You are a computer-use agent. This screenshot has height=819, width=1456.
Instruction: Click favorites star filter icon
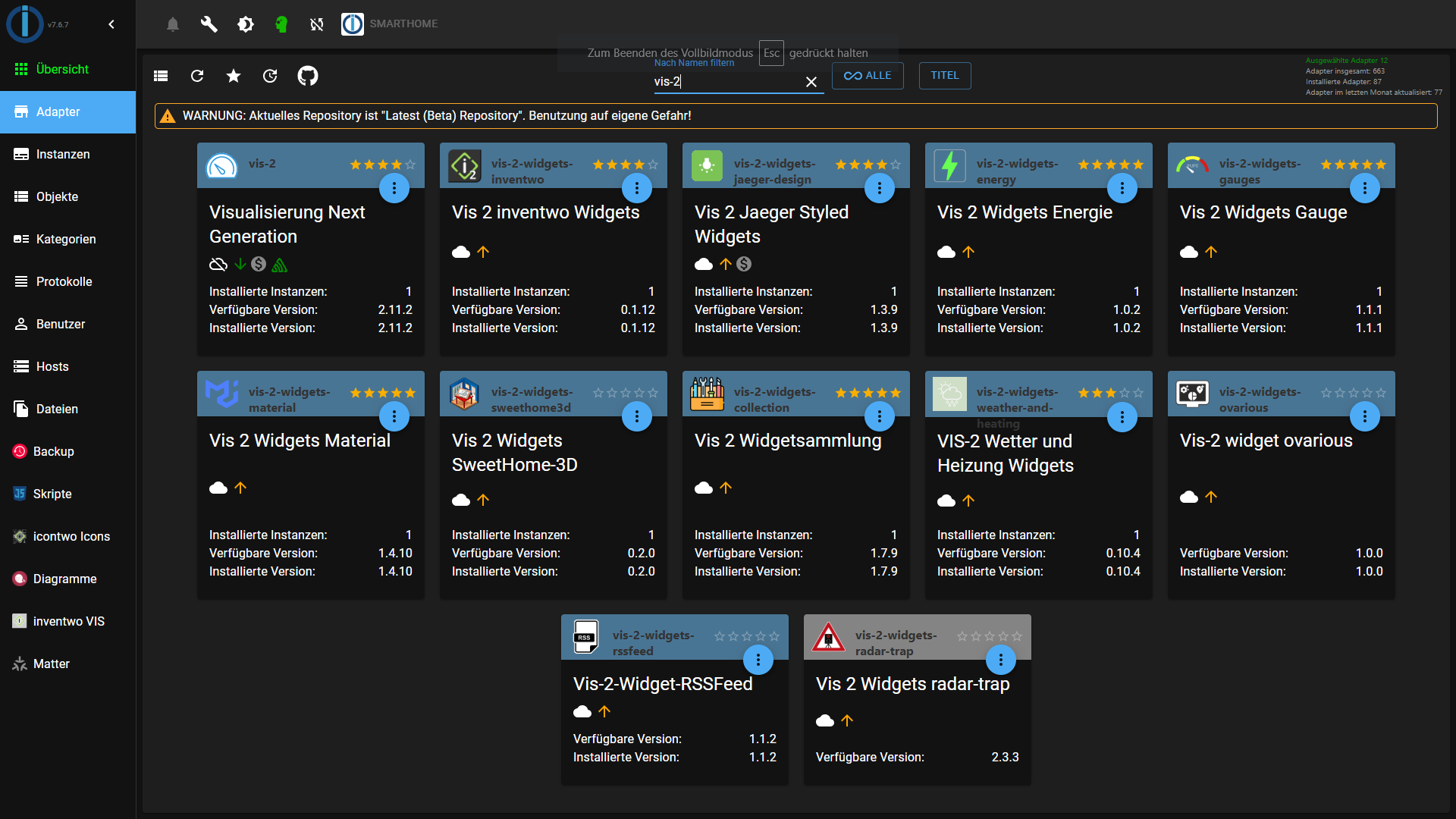234,76
